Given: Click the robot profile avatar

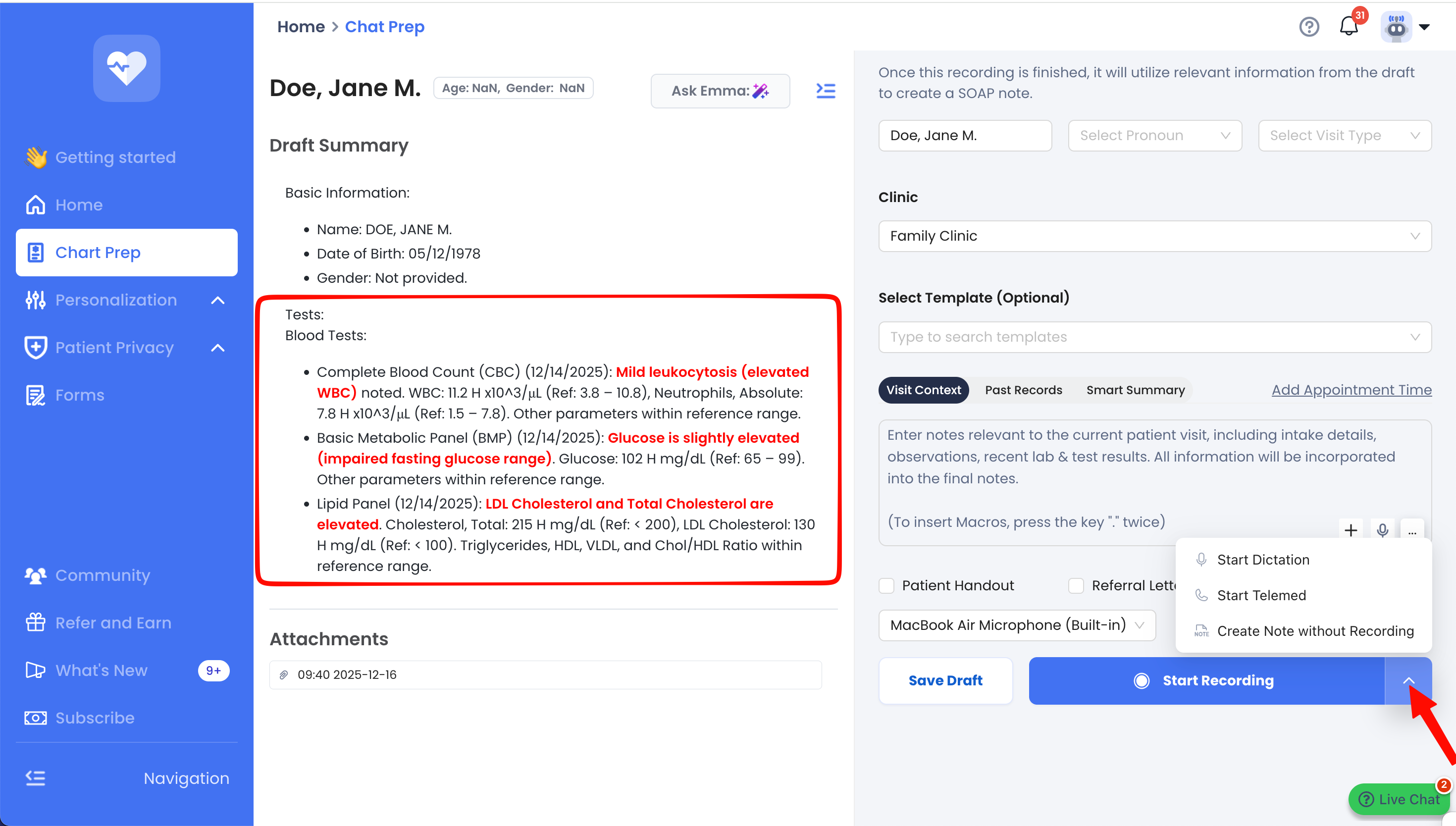Looking at the screenshot, I should (1396, 27).
